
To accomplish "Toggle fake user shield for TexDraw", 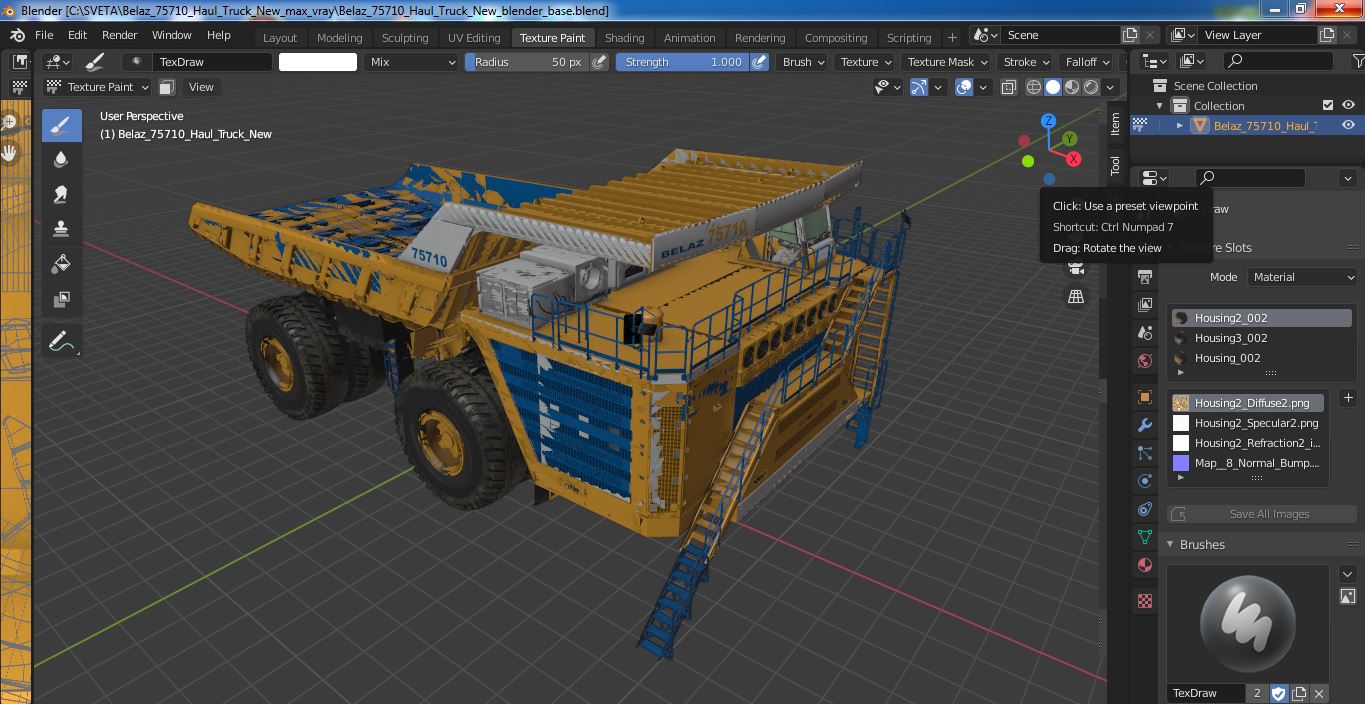I will tap(1279, 693).
